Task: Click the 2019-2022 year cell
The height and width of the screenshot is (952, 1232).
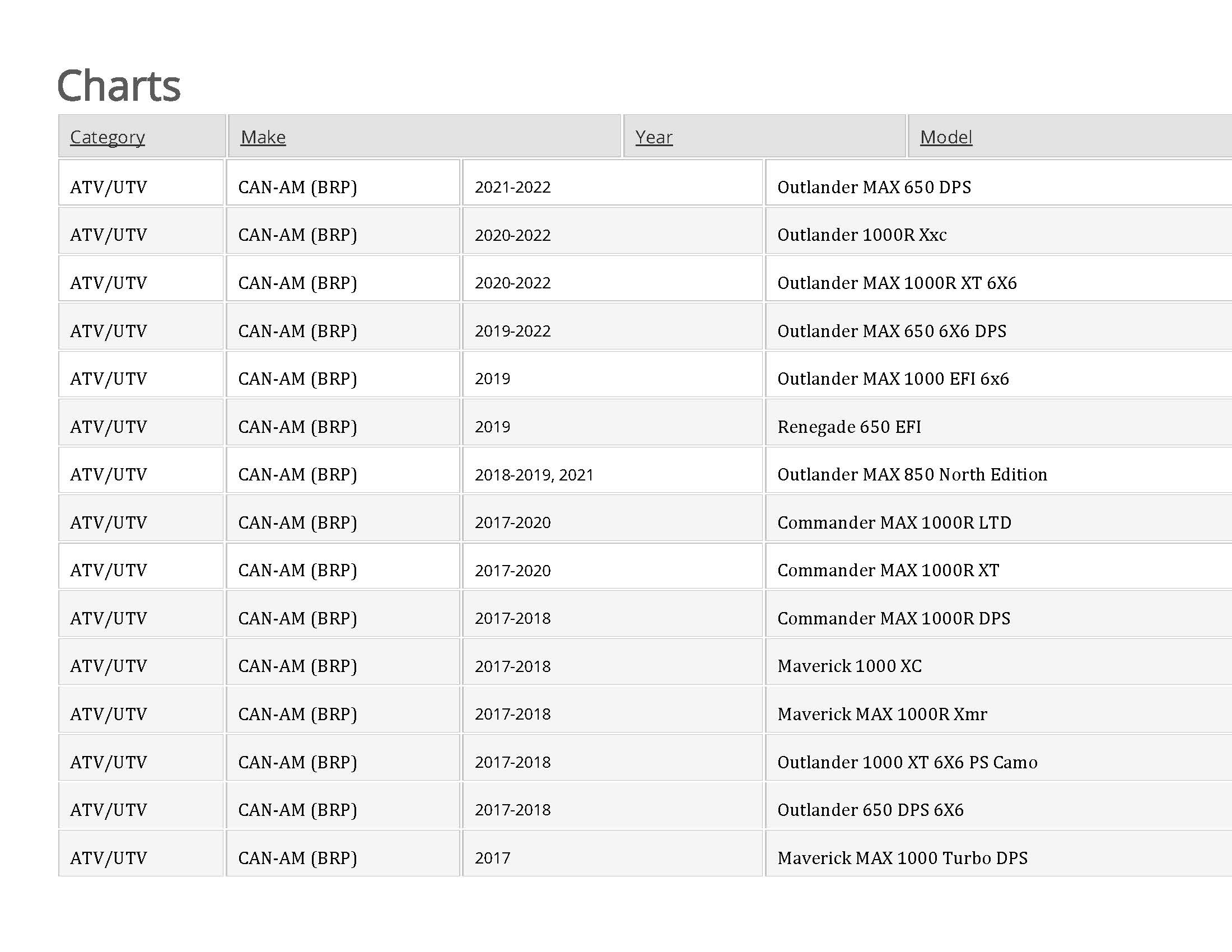Action: 613,326
